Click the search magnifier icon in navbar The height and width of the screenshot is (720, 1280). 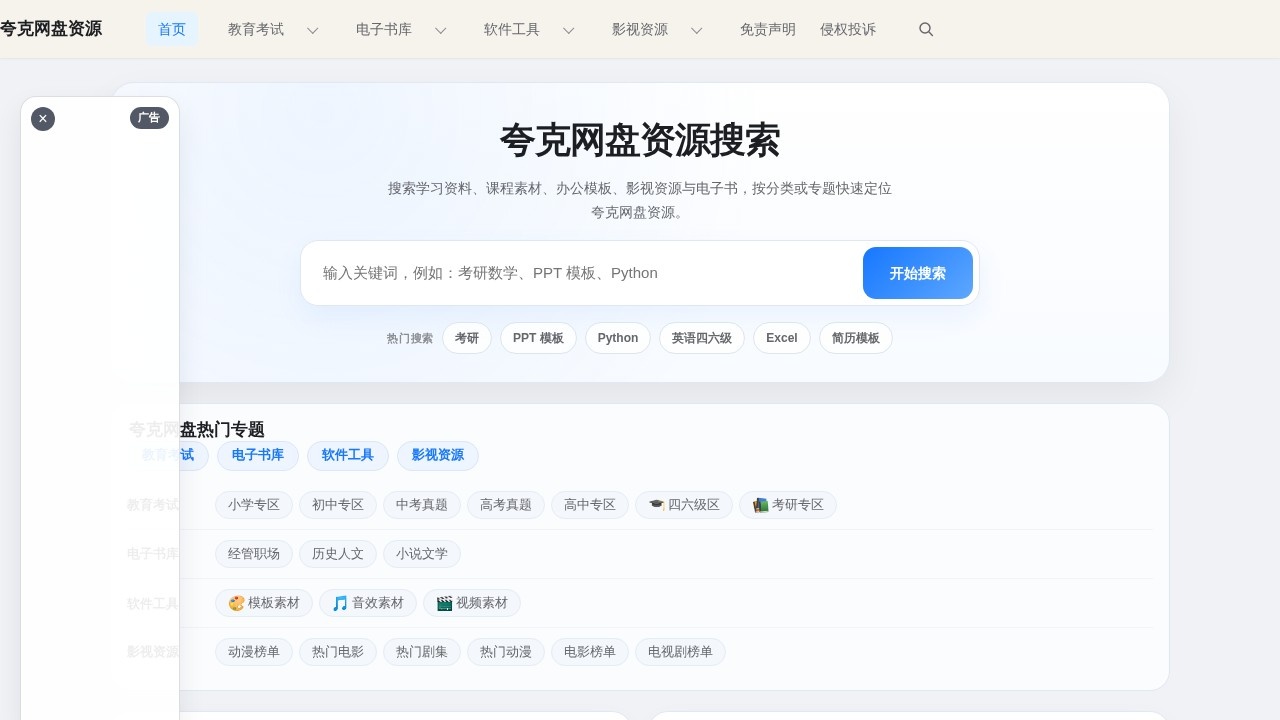926,29
